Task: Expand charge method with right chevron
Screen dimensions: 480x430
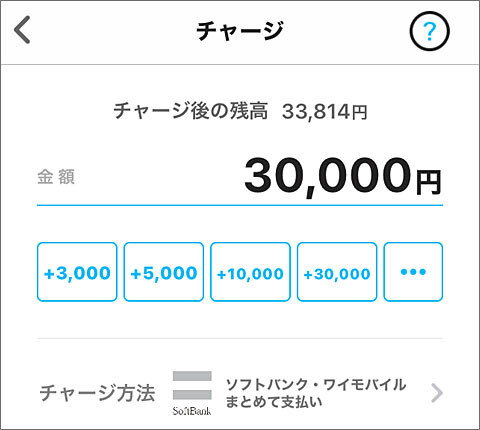Action: (x=437, y=393)
